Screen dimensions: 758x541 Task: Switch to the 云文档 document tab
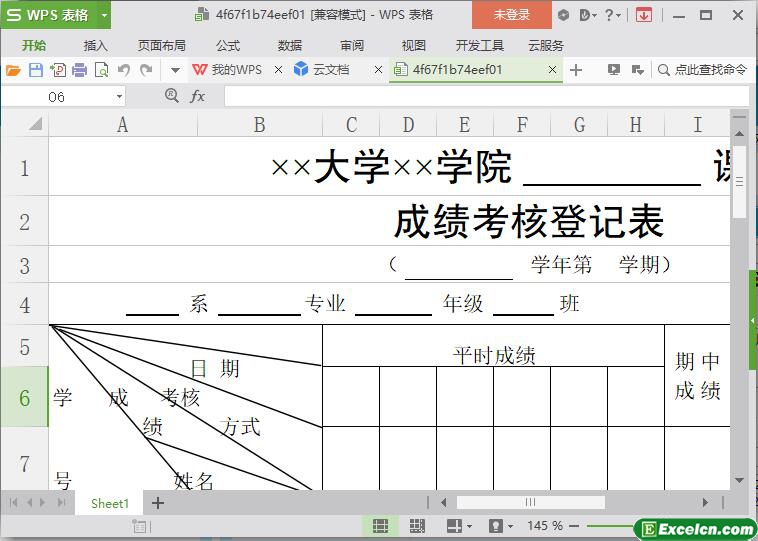click(x=330, y=70)
